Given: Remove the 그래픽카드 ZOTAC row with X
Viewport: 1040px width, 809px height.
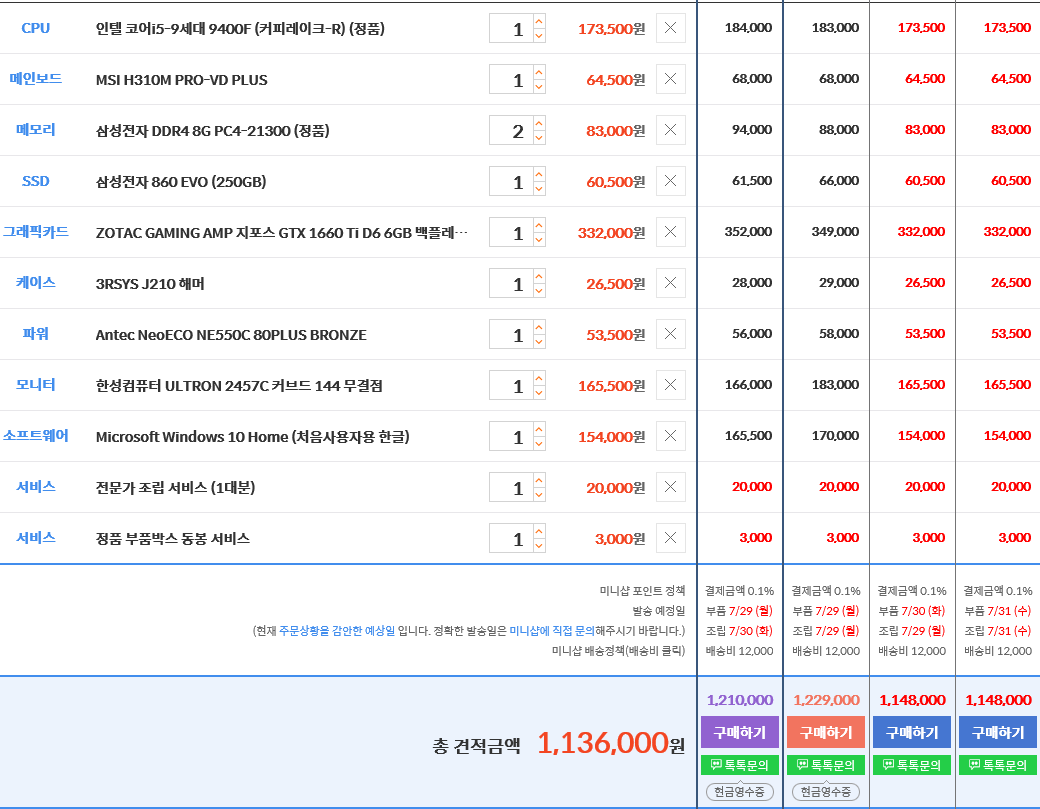Looking at the screenshot, I should point(671,232).
